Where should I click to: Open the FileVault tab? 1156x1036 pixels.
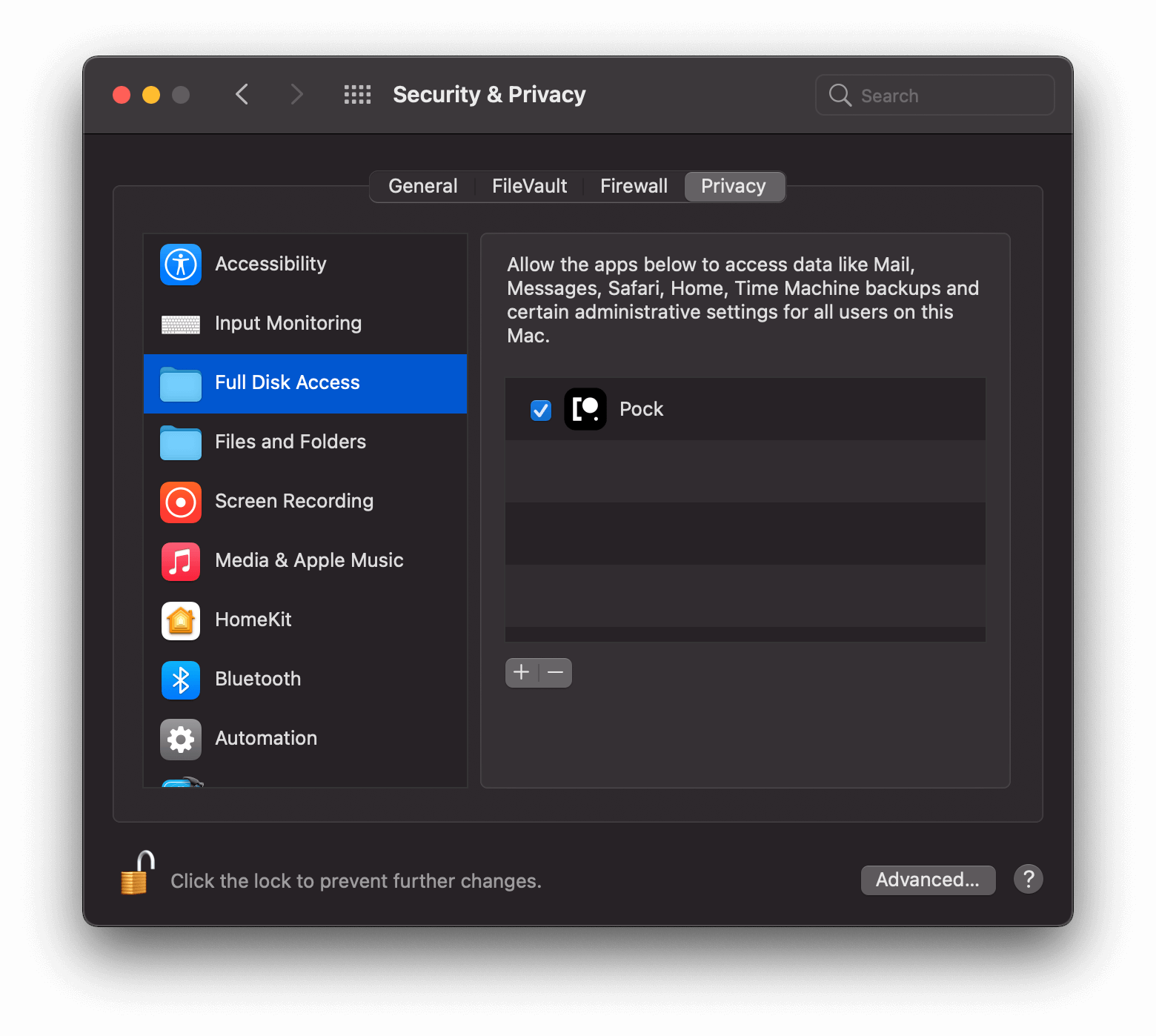pyautogui.click(x=528, y=186)
